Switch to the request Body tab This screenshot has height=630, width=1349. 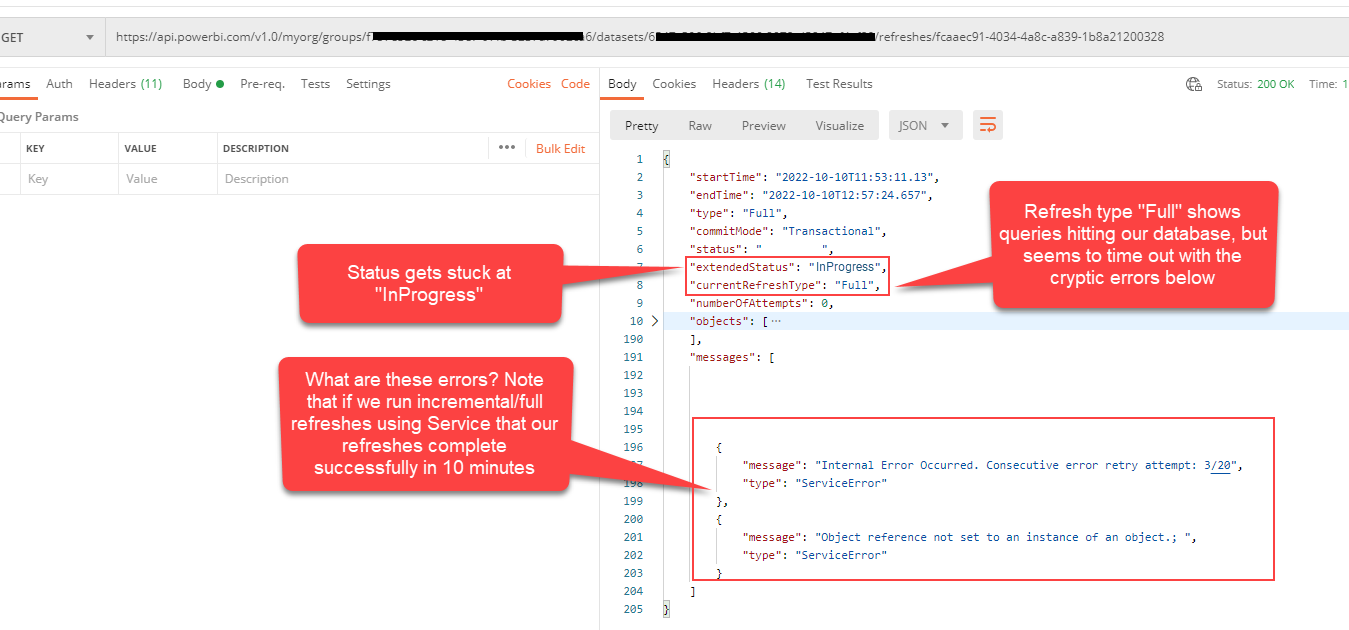click(203, 84)
